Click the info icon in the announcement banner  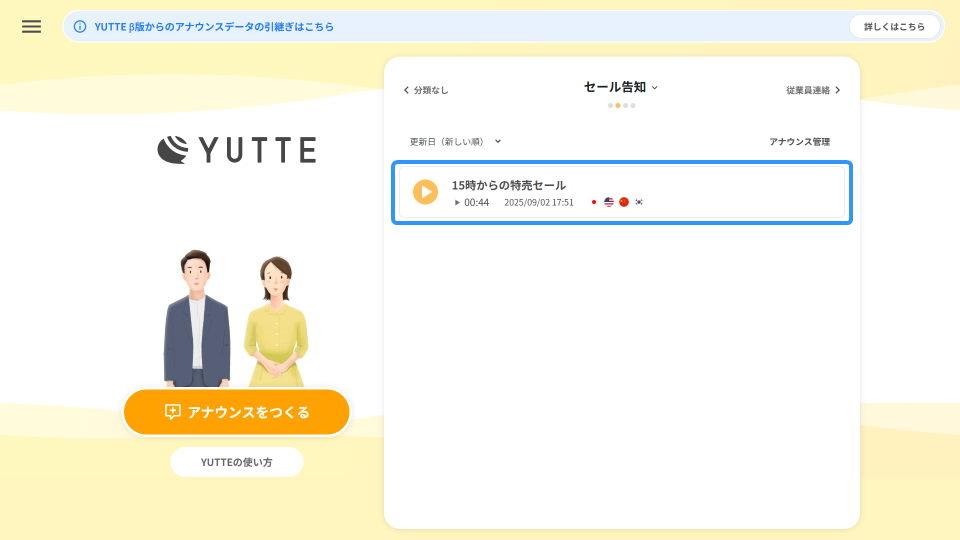80,27
